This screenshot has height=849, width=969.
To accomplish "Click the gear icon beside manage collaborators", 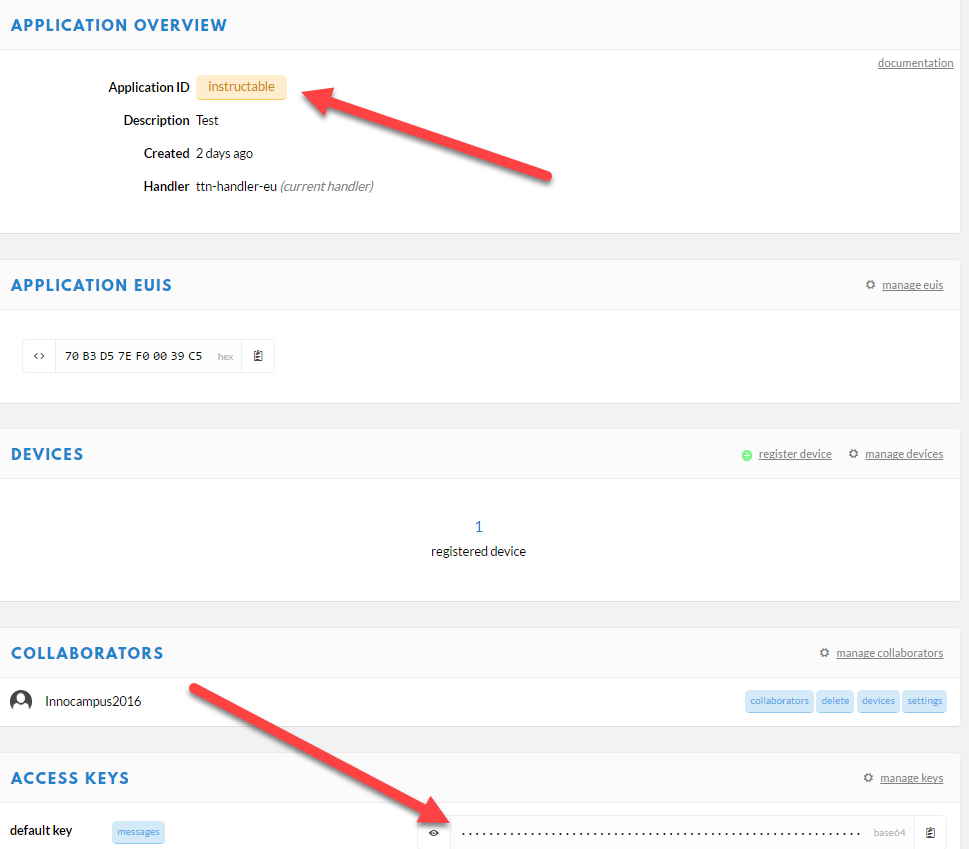I will click(824, 653).
